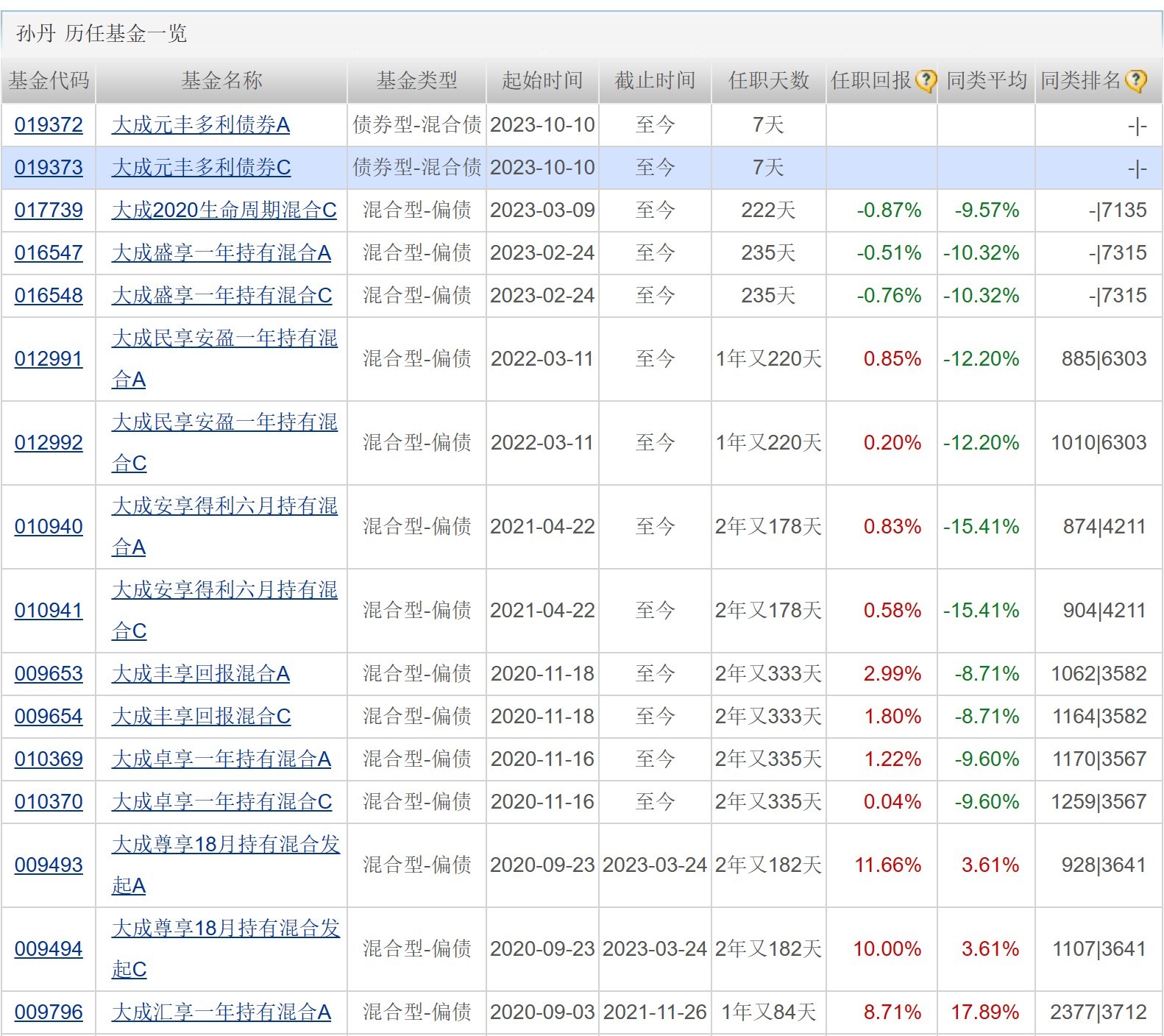The image size is (1164, 1036).
Task: Open fund code 017739 link
Action: [49, 210]
